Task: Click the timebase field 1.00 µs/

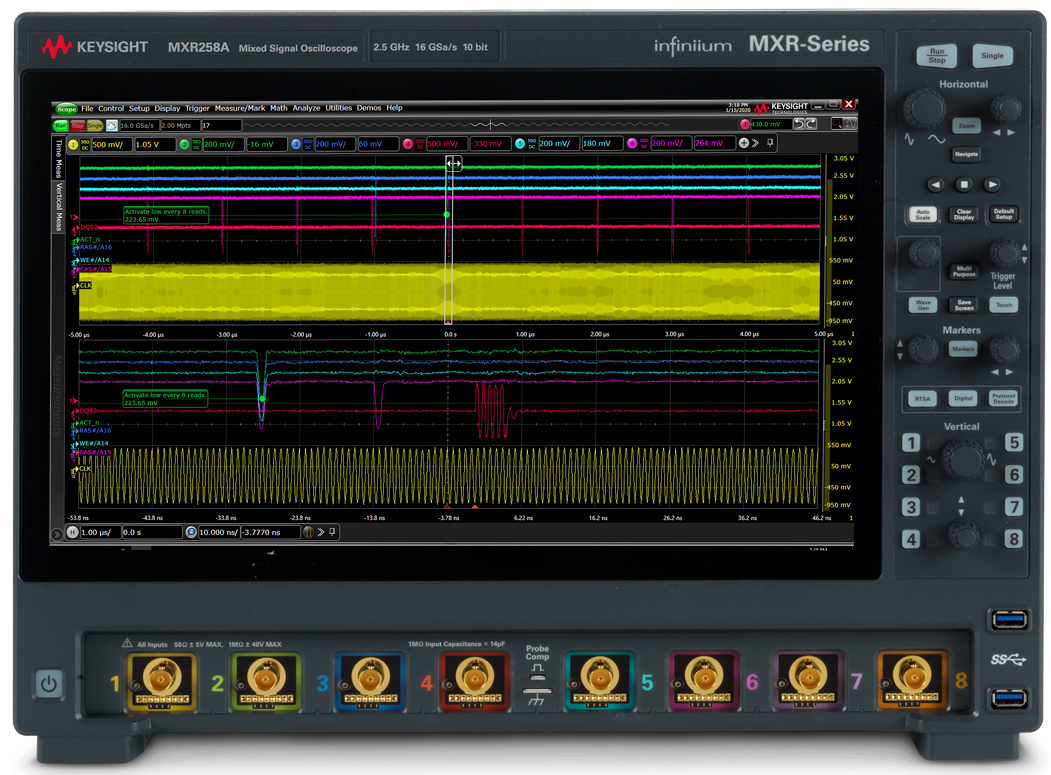Action: pyautogui.click(x=101, y=532)
